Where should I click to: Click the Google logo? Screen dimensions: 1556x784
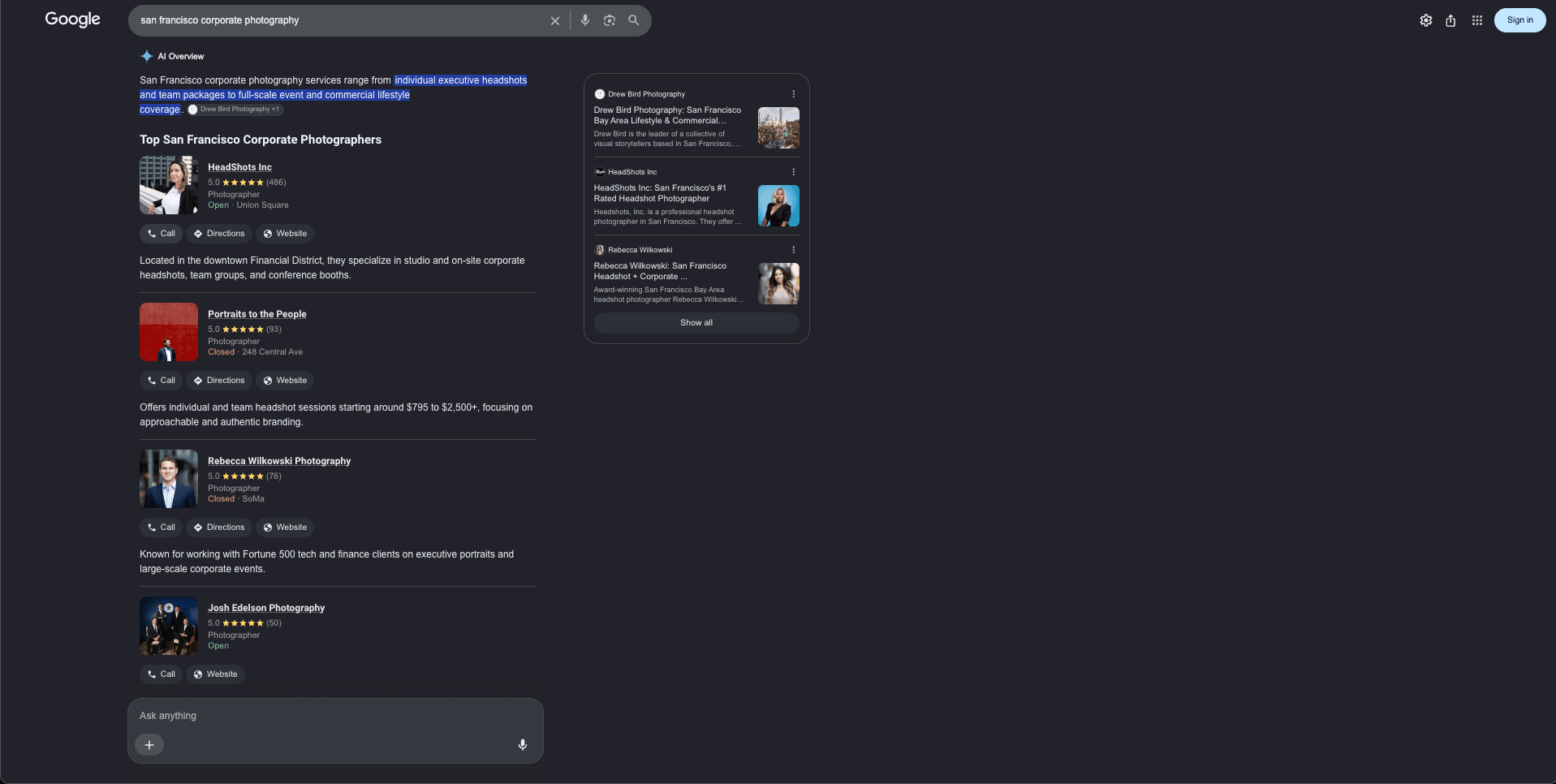[72, 19]
